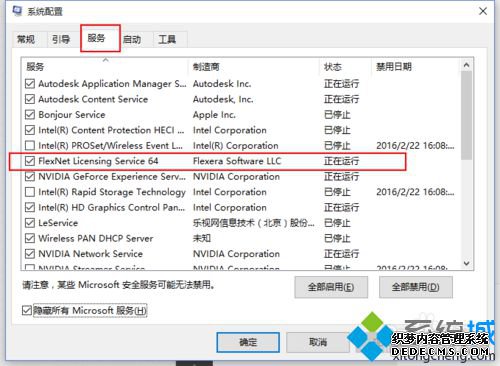
Task: Click the 全部启用(E) button
Action: pos(331,287)
